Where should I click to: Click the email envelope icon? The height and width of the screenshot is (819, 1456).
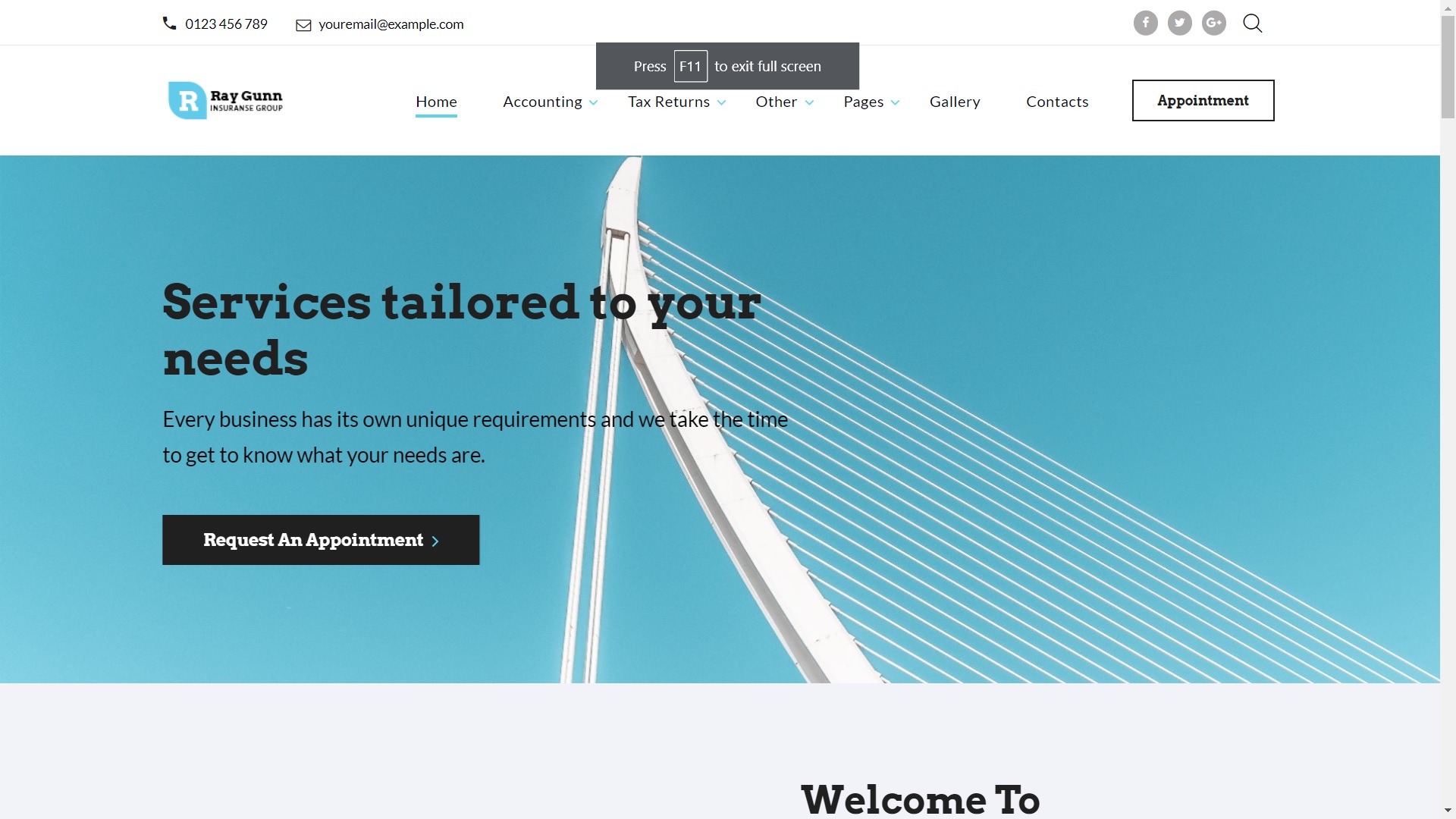(x=303, y=24)
